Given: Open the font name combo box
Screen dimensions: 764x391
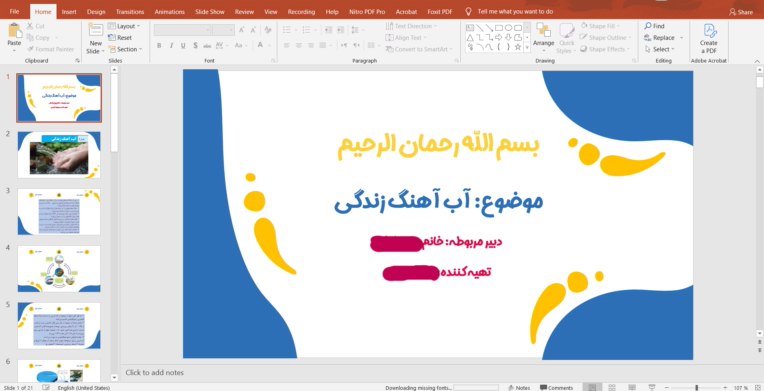Looking at the screenshot, I should 183,30.
